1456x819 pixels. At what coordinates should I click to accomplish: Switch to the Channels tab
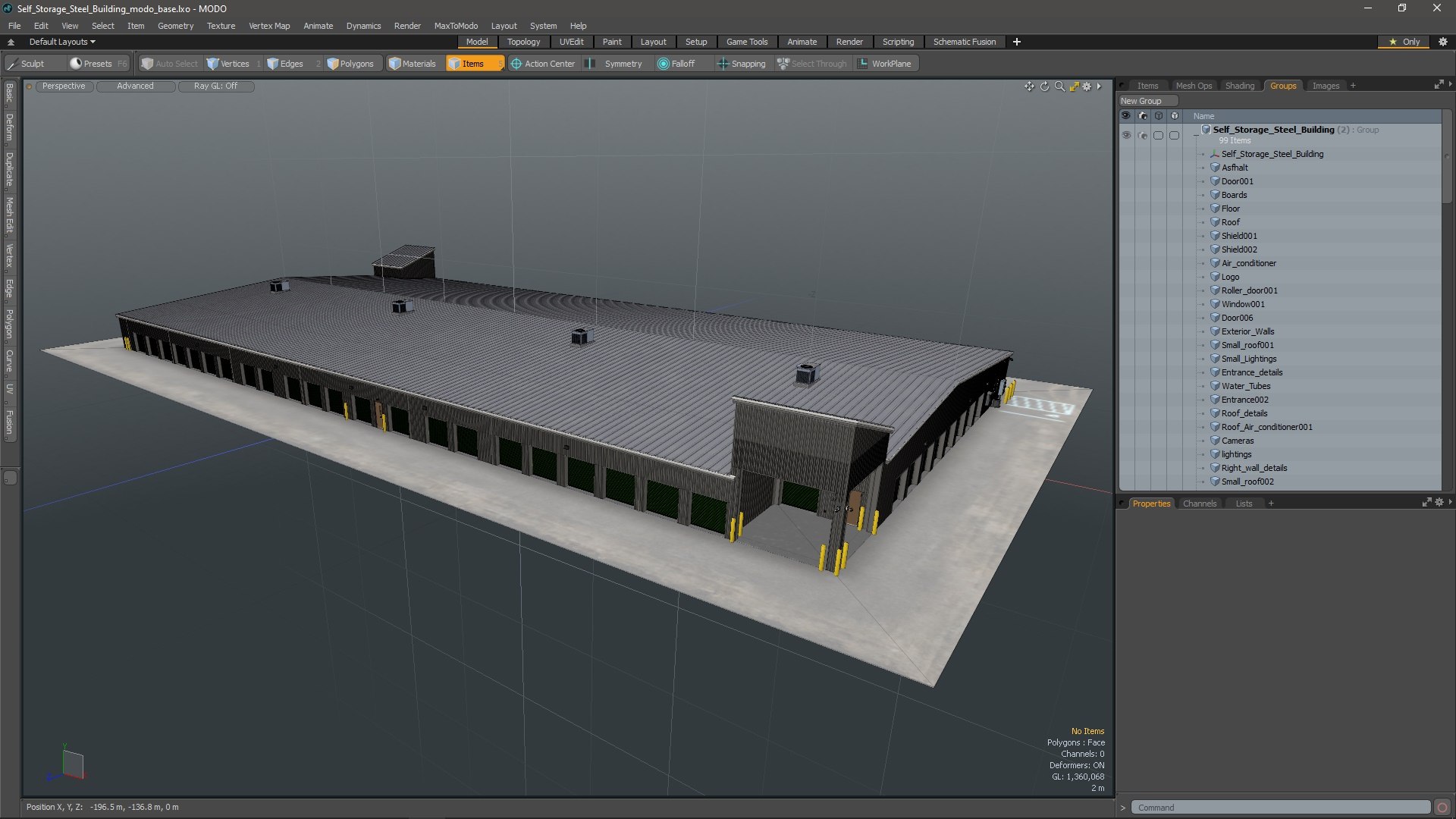point(1199,504)
